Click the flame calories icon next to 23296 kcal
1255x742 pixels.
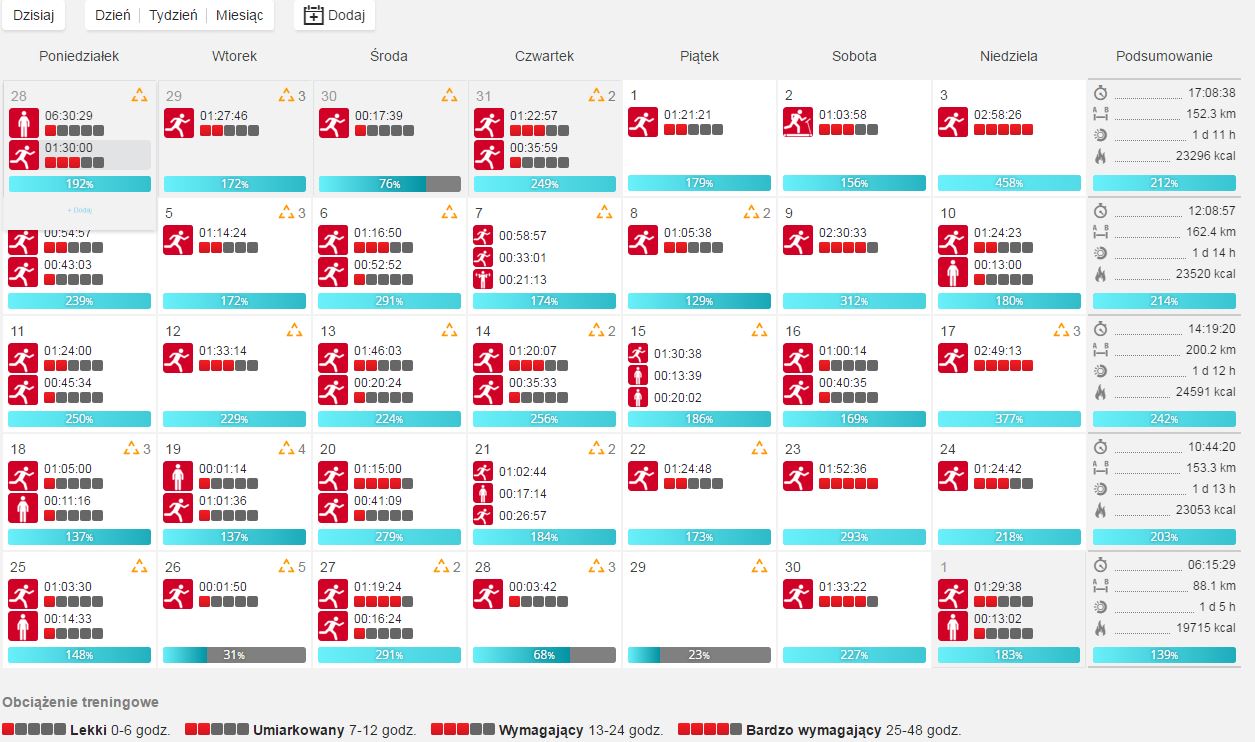(1100, 156)
